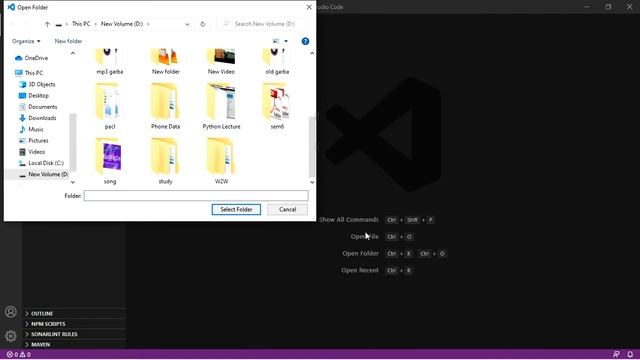This screenshot has width=640, height=360.
Task: Click This PC in the address breadcrumb
Action: (x=81, y=24)
